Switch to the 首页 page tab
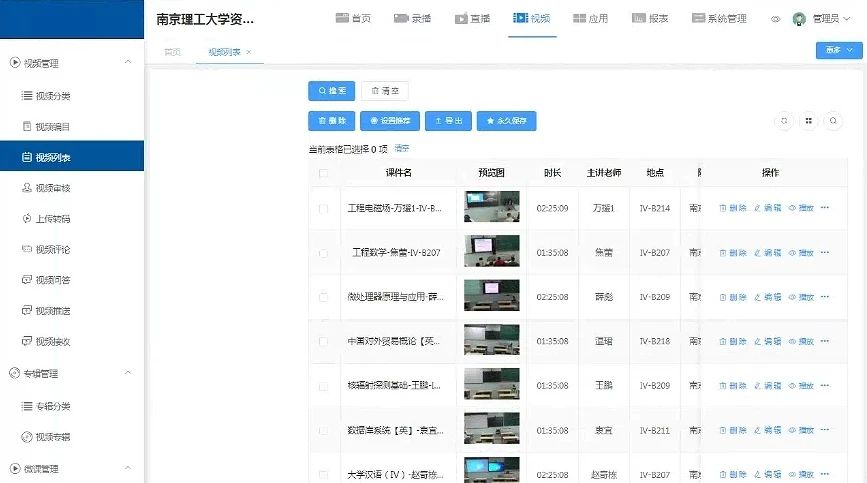The height and width of the screenshot is (483, 867). click(172, 52)
